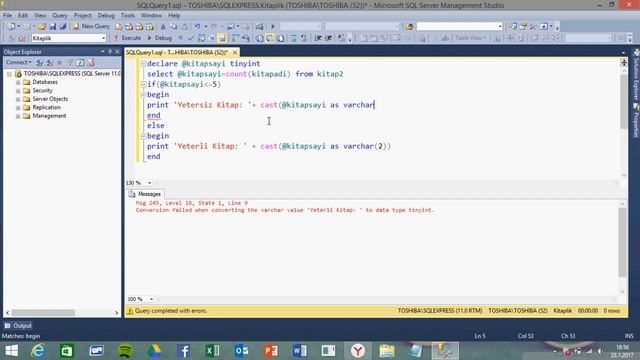Open the Query menu
The image size is (640, 360).
tap(60, 15)
